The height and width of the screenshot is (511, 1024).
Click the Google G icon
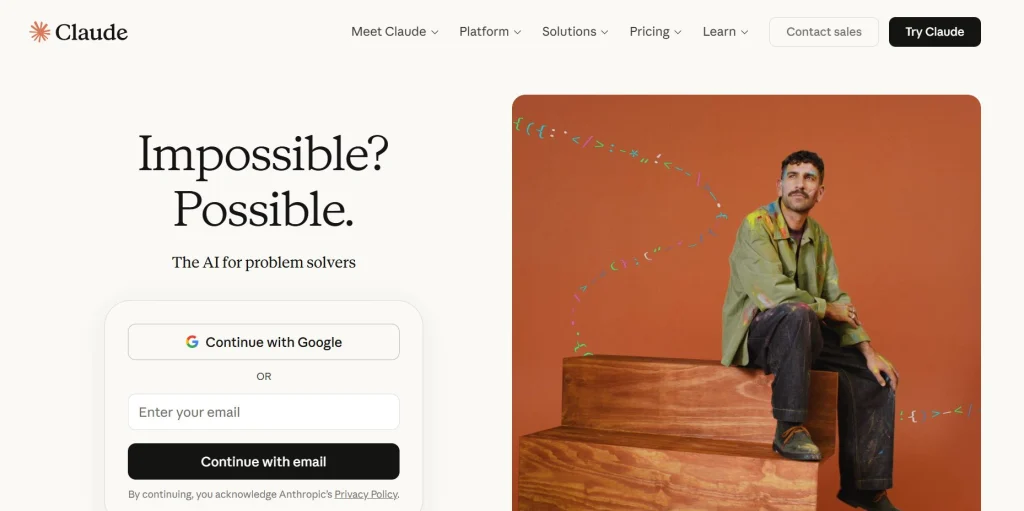[192, 342]
